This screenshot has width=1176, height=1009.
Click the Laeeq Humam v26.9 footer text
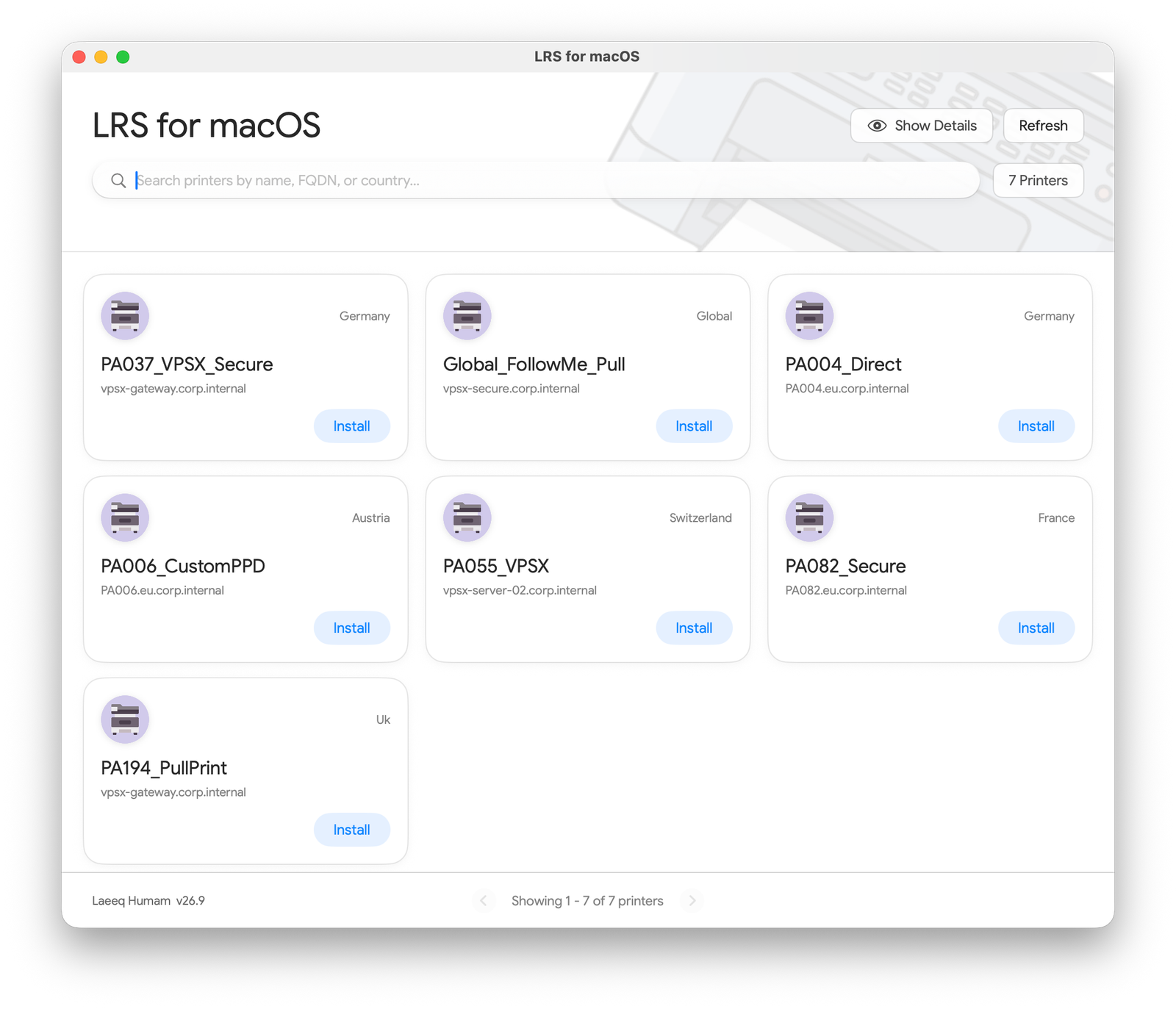[x=148, y=901]
